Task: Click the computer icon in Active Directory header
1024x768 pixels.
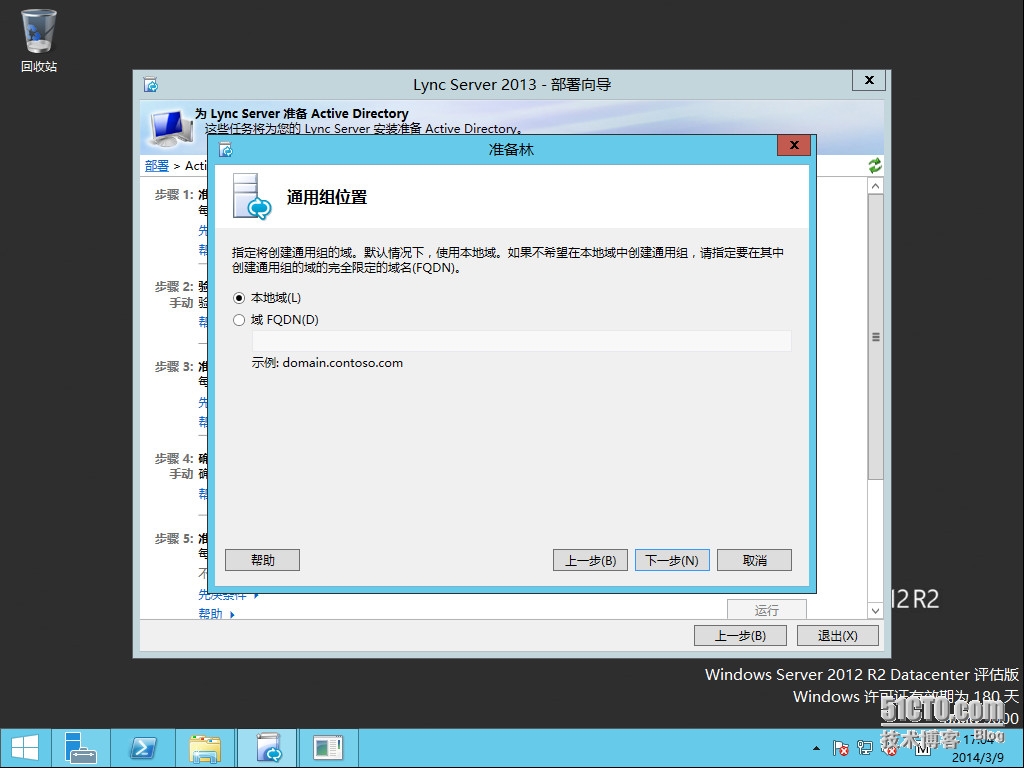Action: pyautogui.click(x=171, y=128)
